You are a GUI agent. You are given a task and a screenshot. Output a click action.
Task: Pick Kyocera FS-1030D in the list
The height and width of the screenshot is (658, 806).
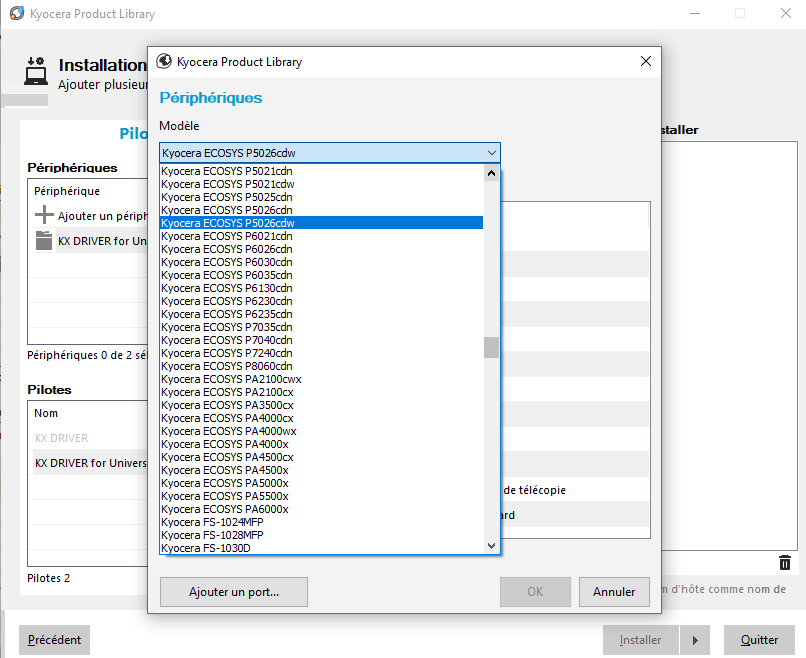click(x=206, y=548)
